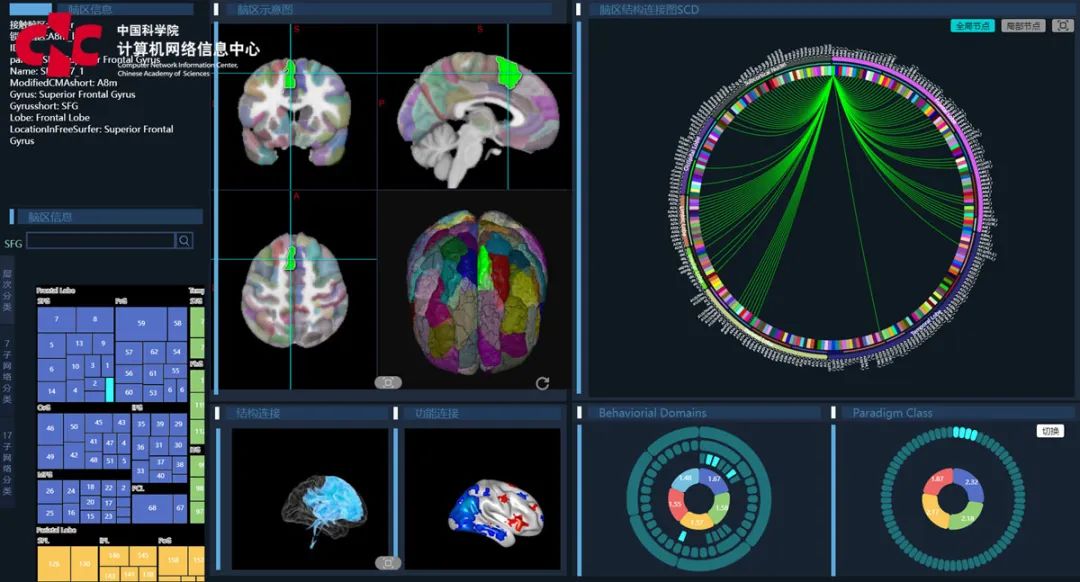This screenshot has height=582, width=1080.
Task: Switch to the 功能连接 panel header
Action: (437, 413)
